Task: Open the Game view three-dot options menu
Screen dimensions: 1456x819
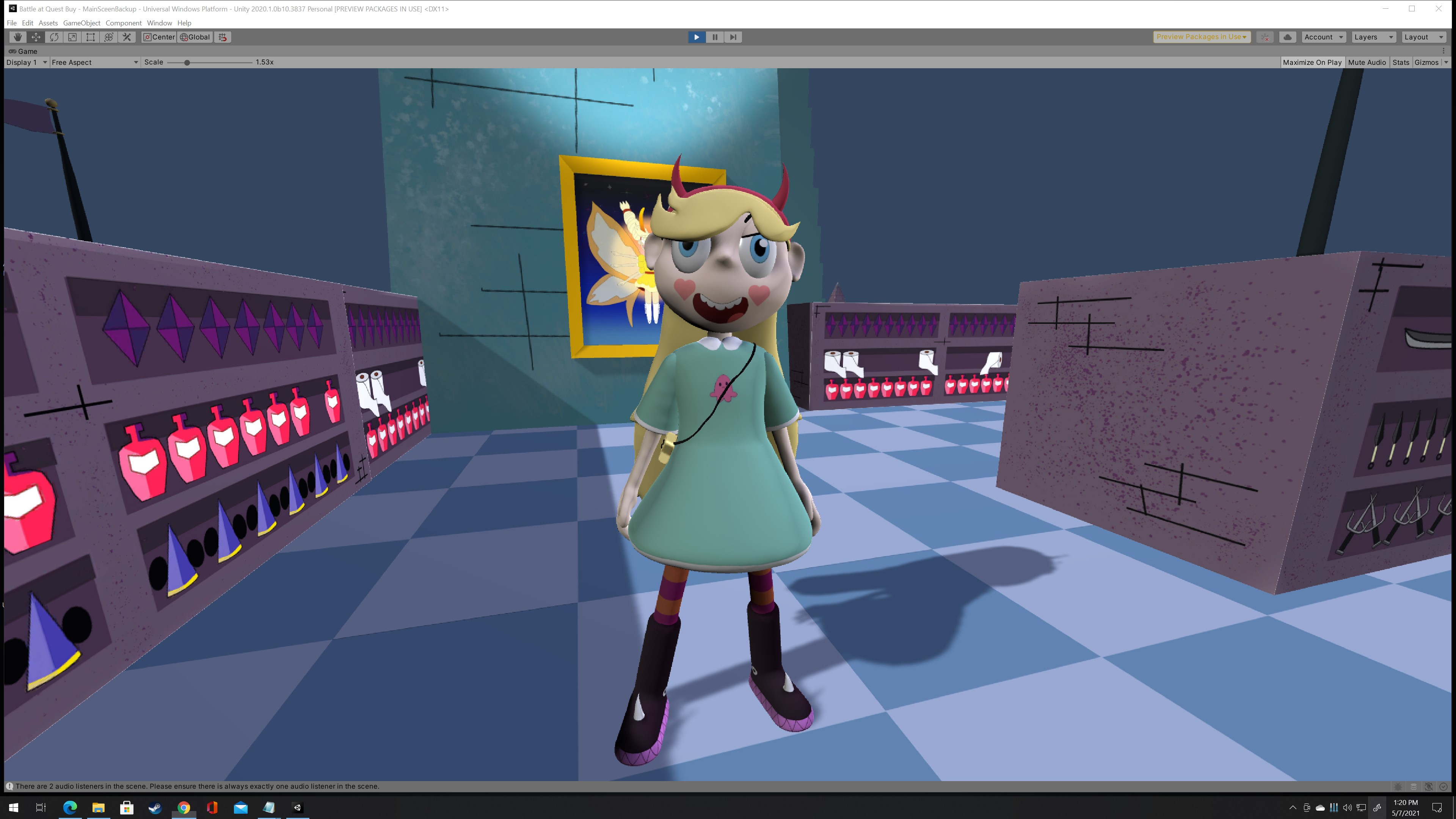Action: click(x=1443, y=51)
